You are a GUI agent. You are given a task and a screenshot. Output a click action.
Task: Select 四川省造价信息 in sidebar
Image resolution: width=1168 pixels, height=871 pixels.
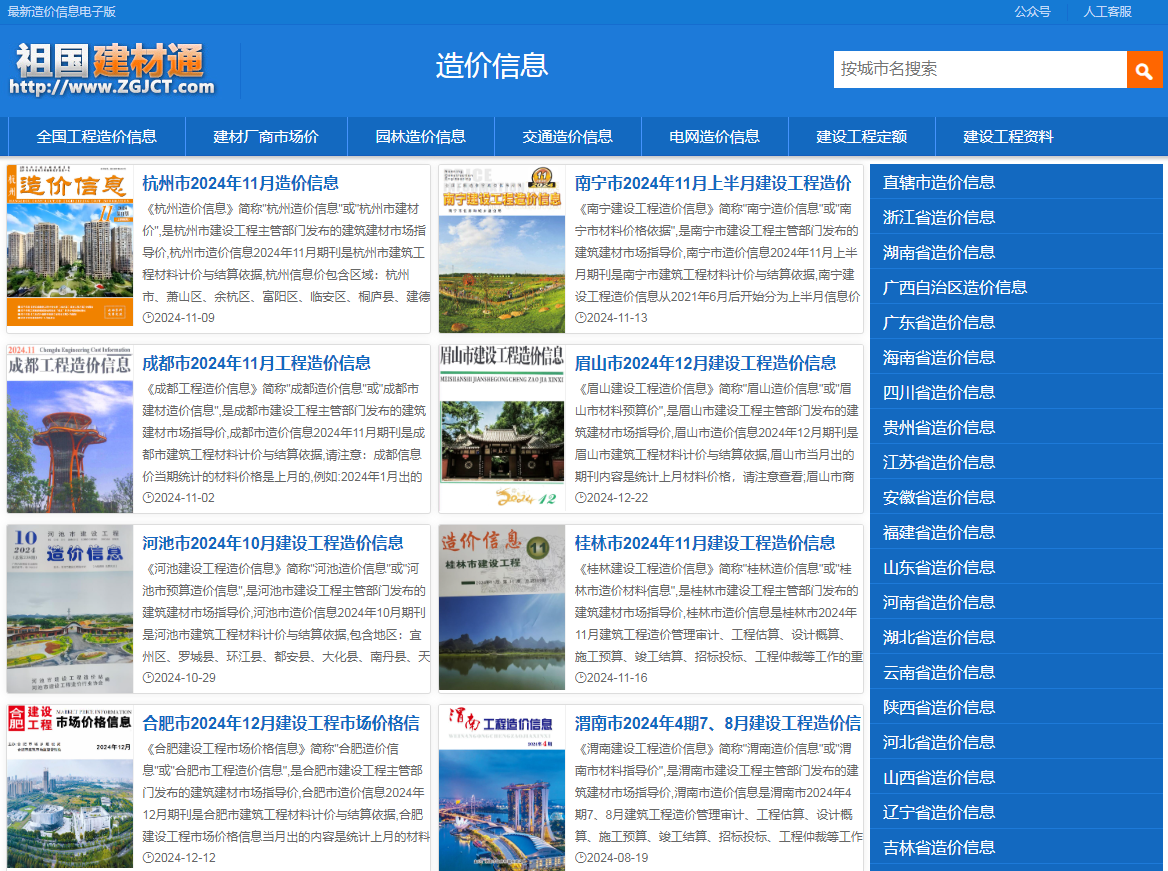click(1016, 393)
